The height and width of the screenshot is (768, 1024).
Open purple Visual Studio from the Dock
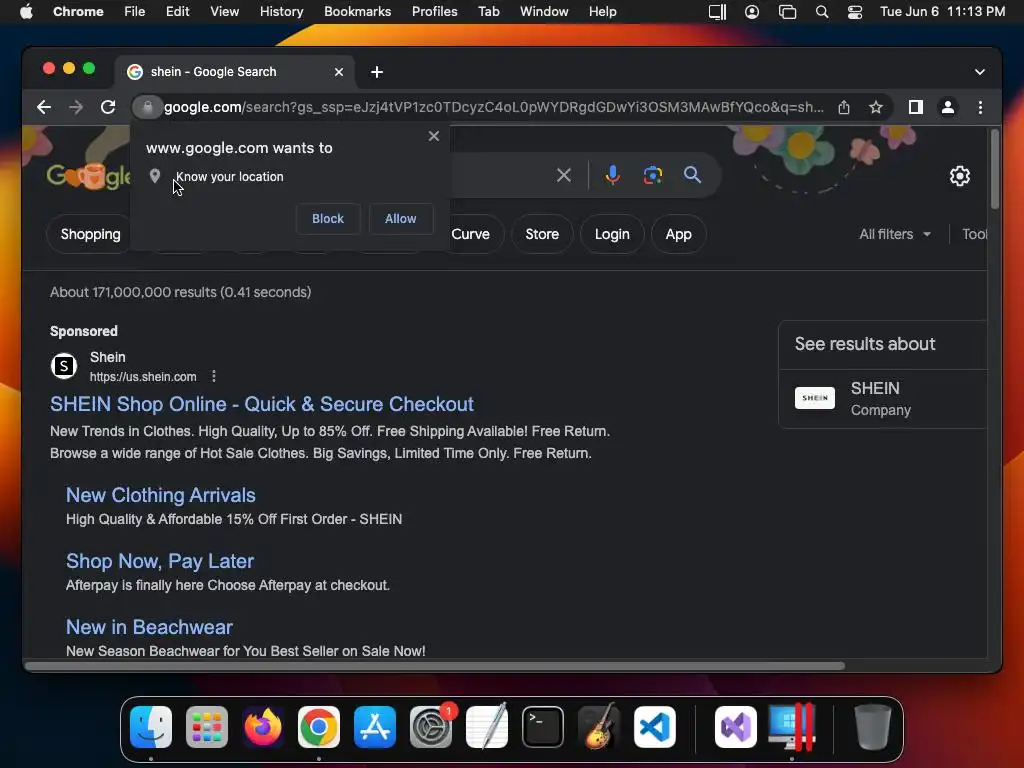[x=736, y=727]
